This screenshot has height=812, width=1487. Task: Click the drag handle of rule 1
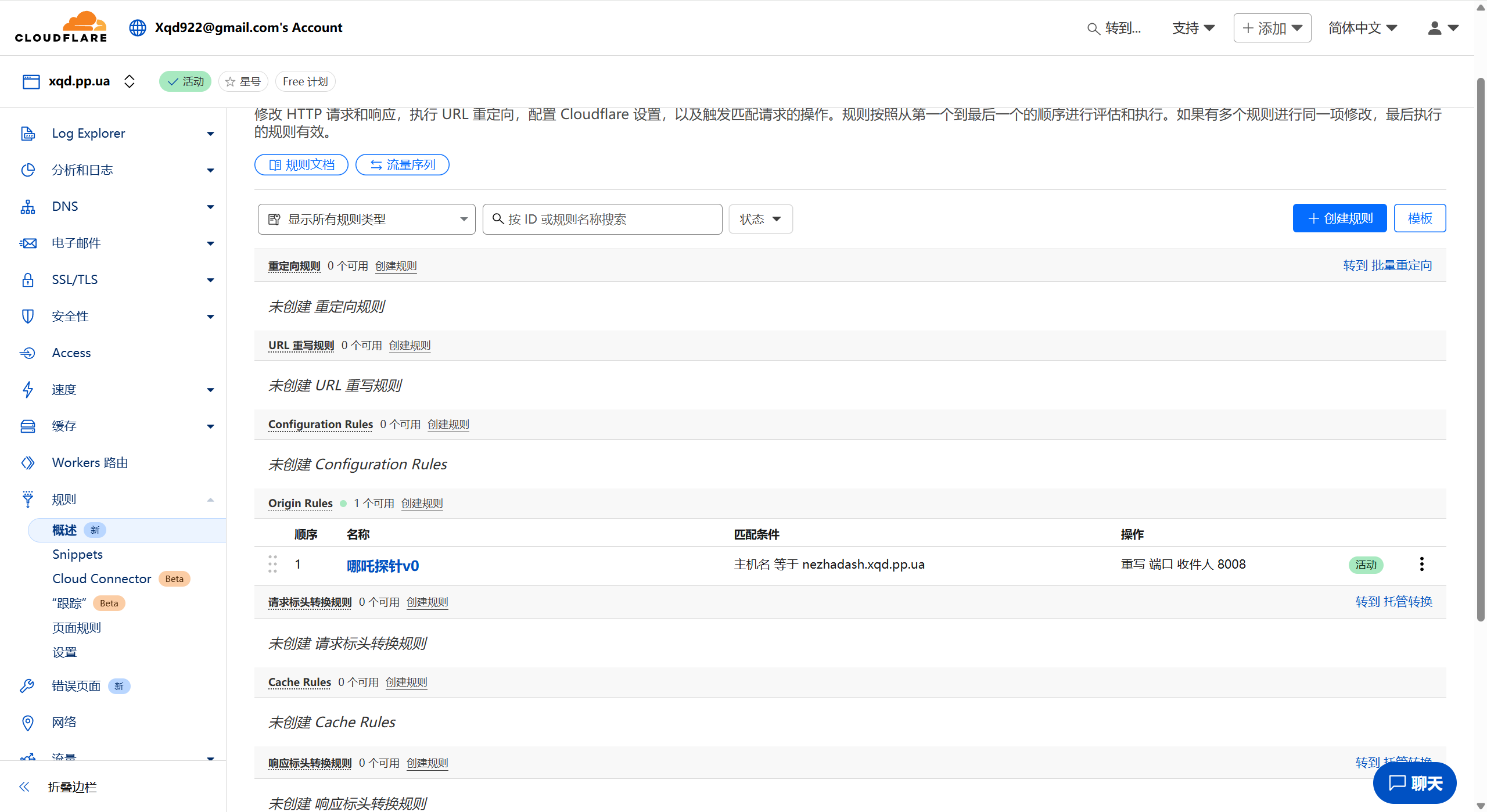[x=272, y=564]
